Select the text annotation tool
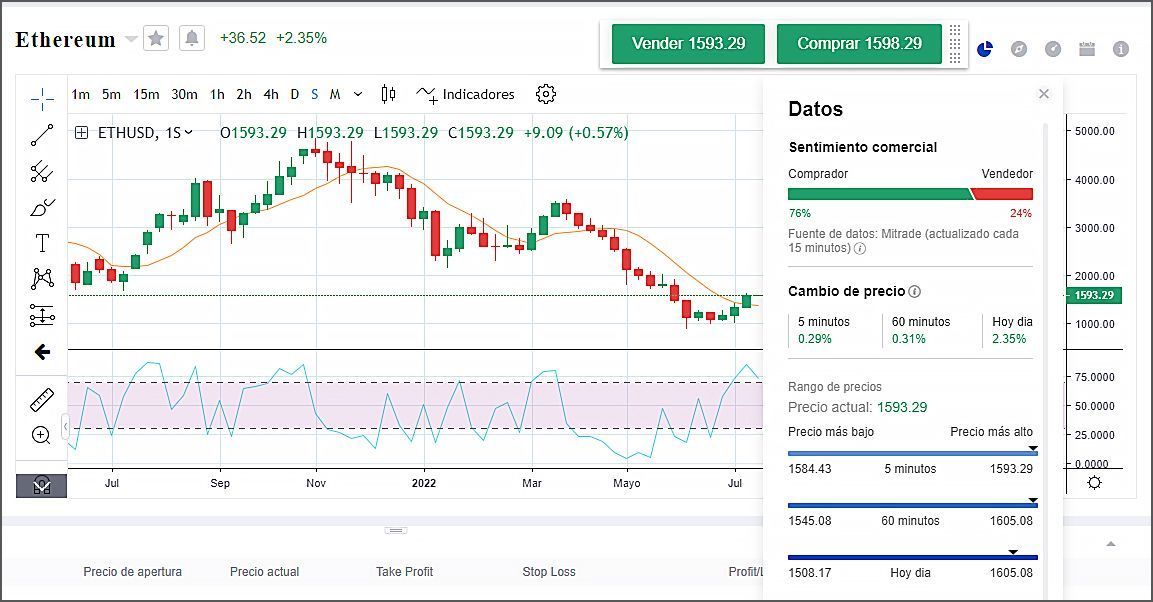1153x602 pixels. [x=42, y=243]
